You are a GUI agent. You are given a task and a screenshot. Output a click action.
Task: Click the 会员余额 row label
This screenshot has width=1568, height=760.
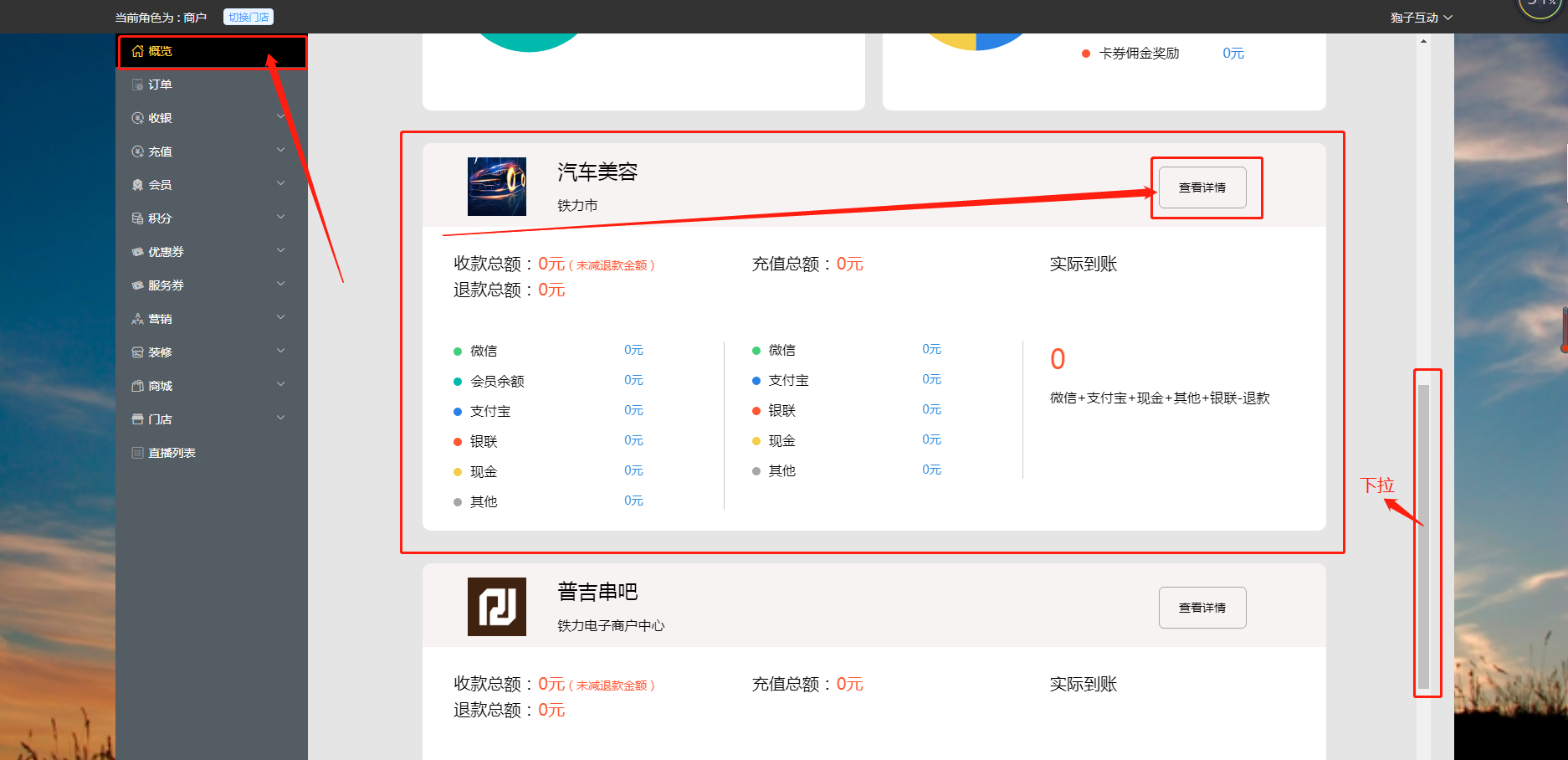coord(497,382)
